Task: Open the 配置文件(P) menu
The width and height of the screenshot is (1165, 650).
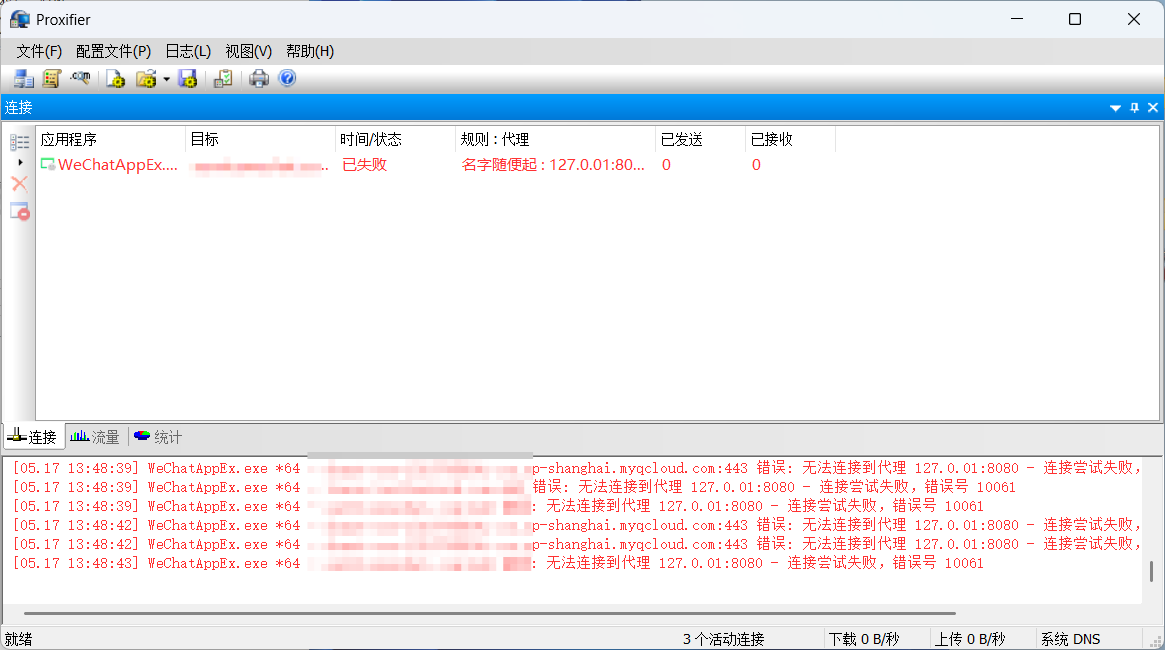Action: pos(113,51)
